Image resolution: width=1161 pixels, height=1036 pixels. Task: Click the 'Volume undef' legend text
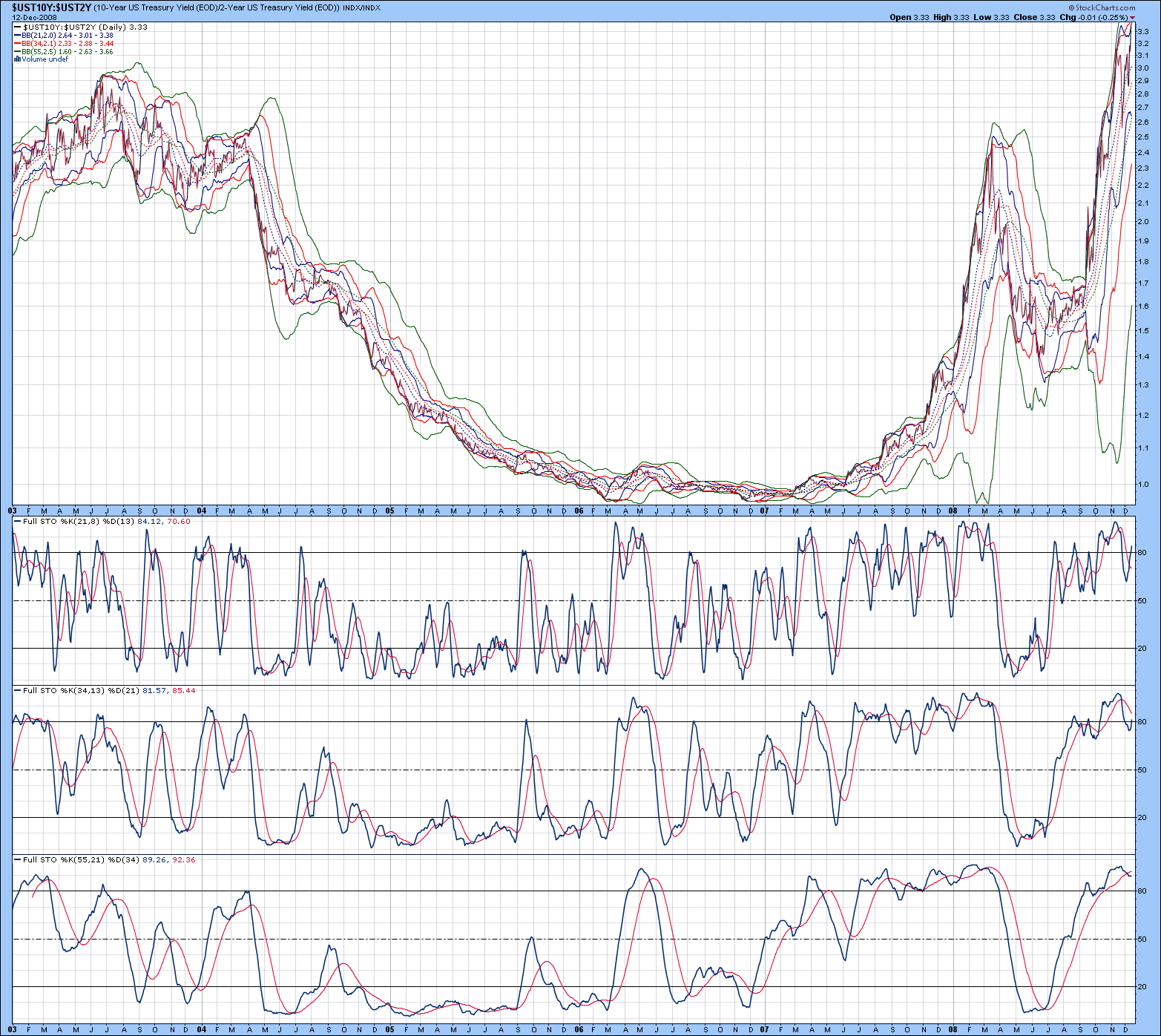(x=45, y=59)
